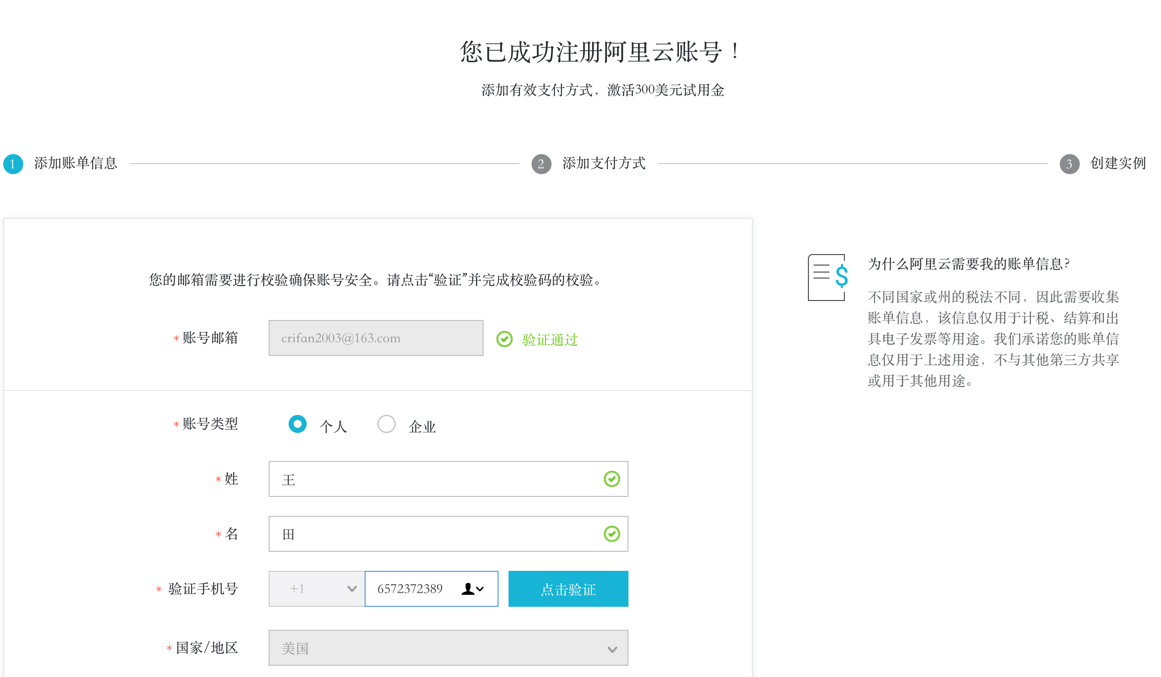Image resolution: width=1161 pixels, height=677 pixels.
Task: Click step 2 circle for payment method
Action: click(541, 164)
